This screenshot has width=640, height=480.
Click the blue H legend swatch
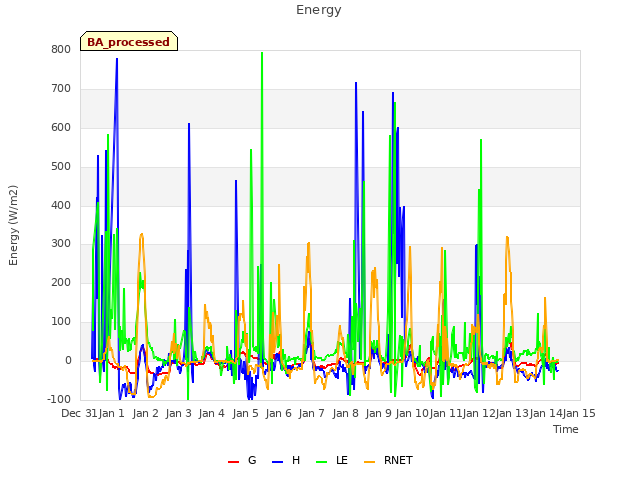point(278,462)
